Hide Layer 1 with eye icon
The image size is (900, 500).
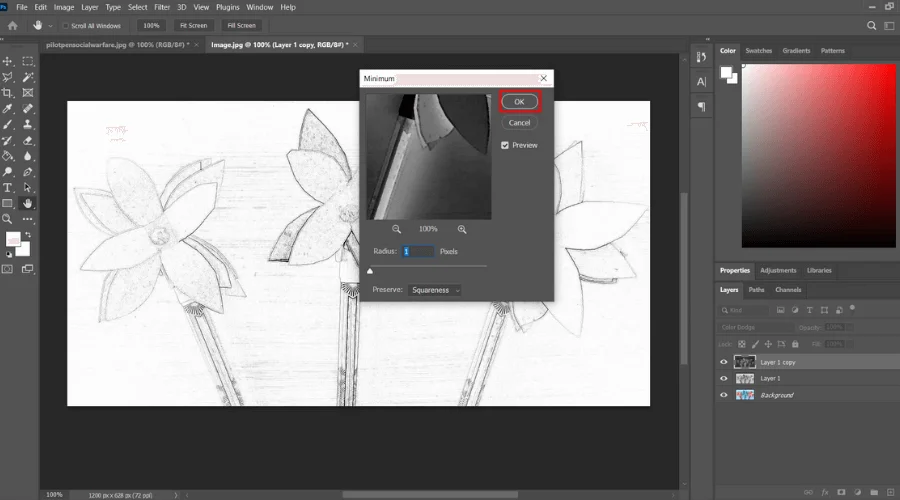click(x=724, y=378)
